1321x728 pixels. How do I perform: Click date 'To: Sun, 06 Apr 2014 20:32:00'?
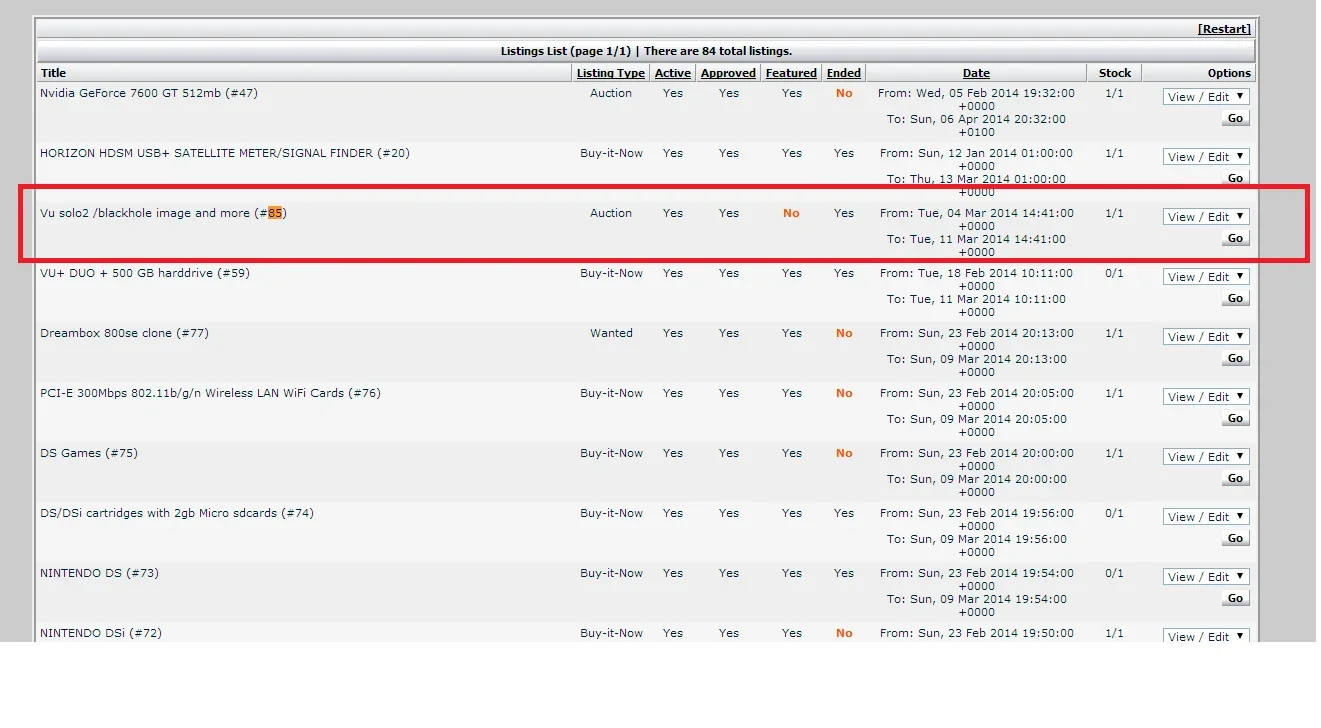tap(976, 119)
